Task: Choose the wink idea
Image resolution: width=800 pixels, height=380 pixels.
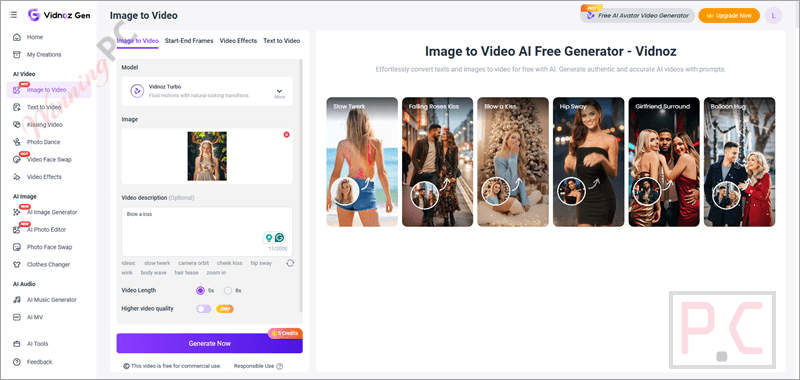Action: pos(127,273)
